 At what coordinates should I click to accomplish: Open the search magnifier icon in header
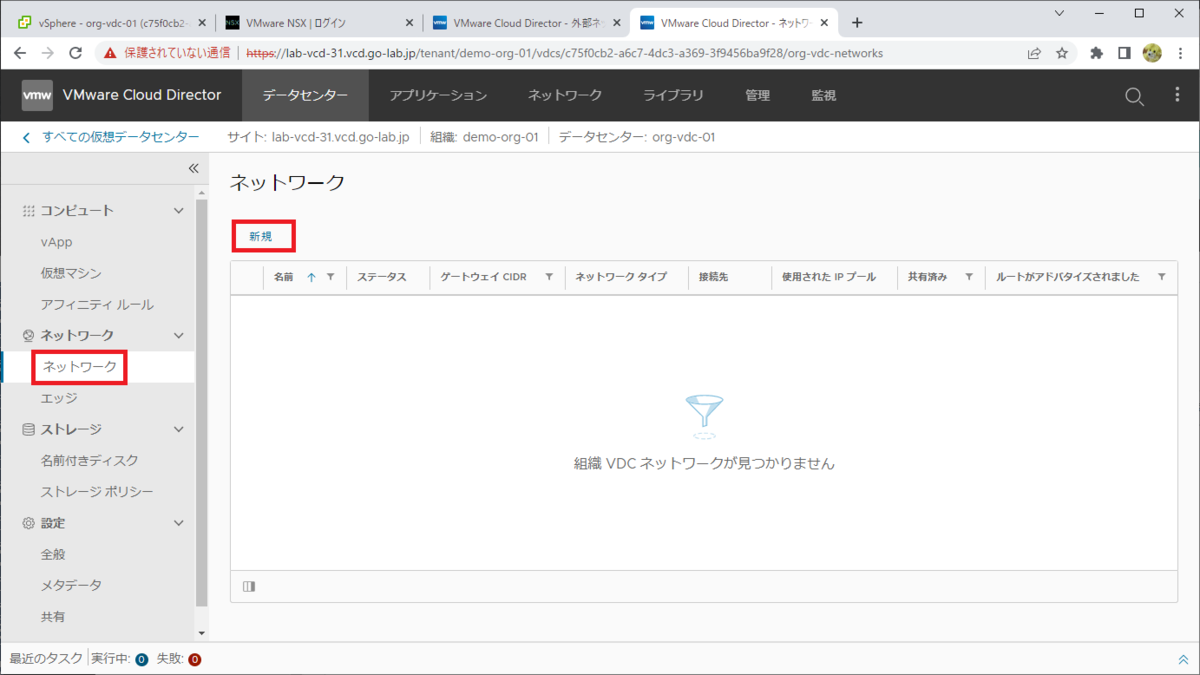pyautogui.click(x=1134, y=96)
